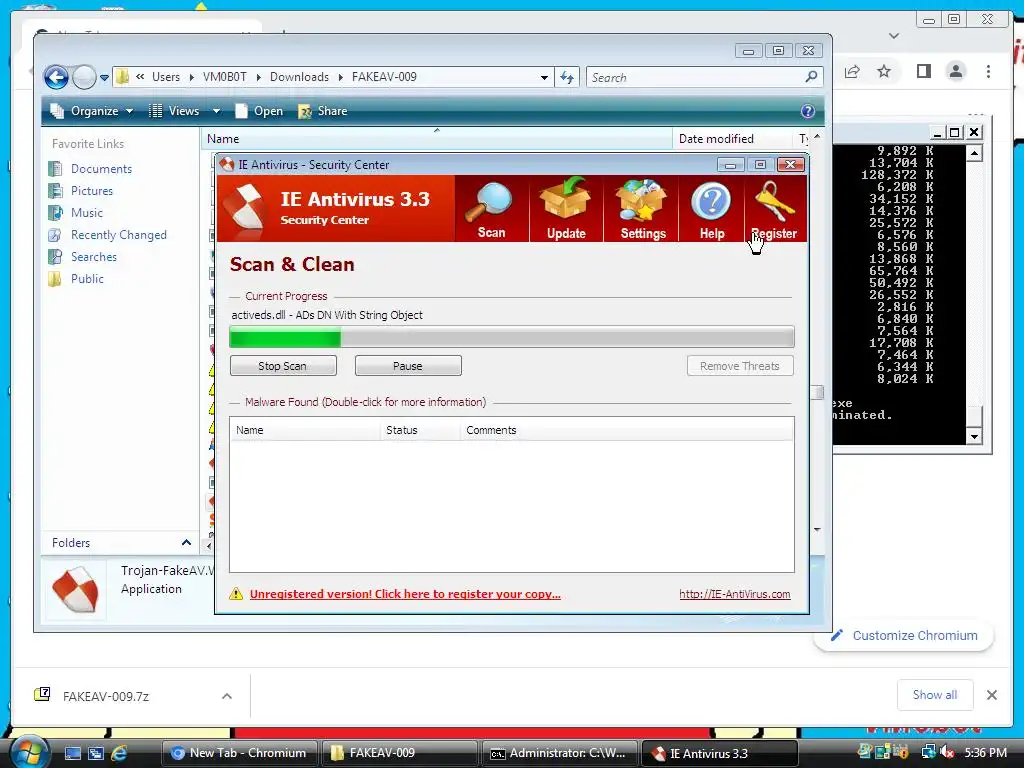Click the Trojan-FakeAV application preview icon
Viewport: 1024px width, 768px height.
75,590
